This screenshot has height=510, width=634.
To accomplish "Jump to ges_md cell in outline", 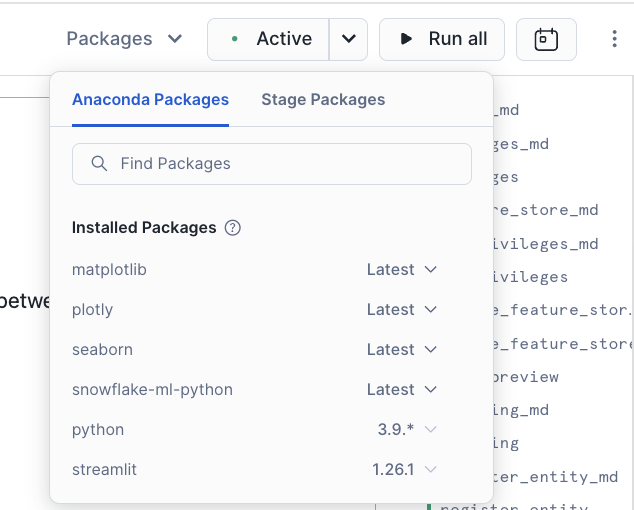I will pyautogui.click(x=521, y=144).
